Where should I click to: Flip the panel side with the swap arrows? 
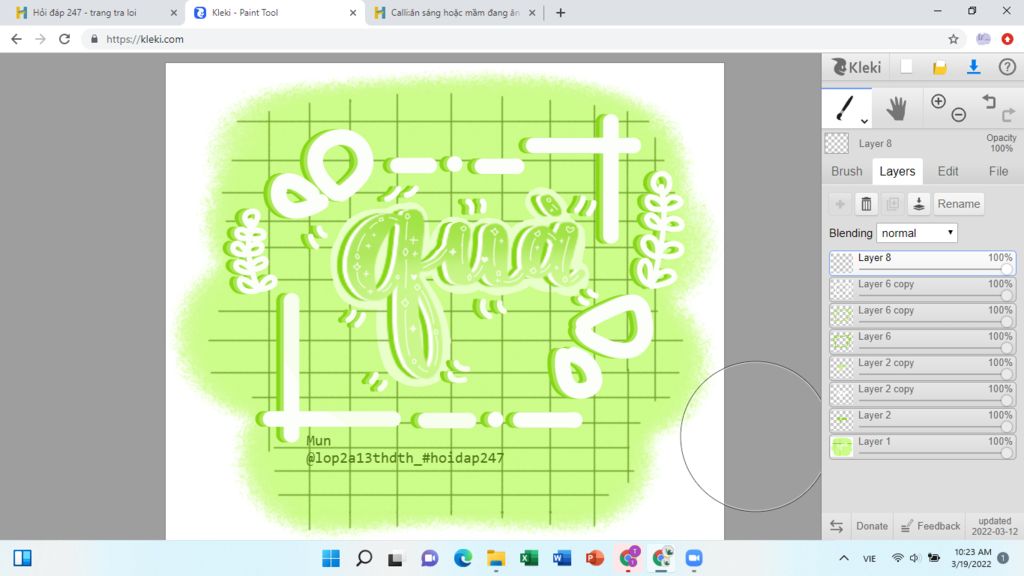[836, 526]
